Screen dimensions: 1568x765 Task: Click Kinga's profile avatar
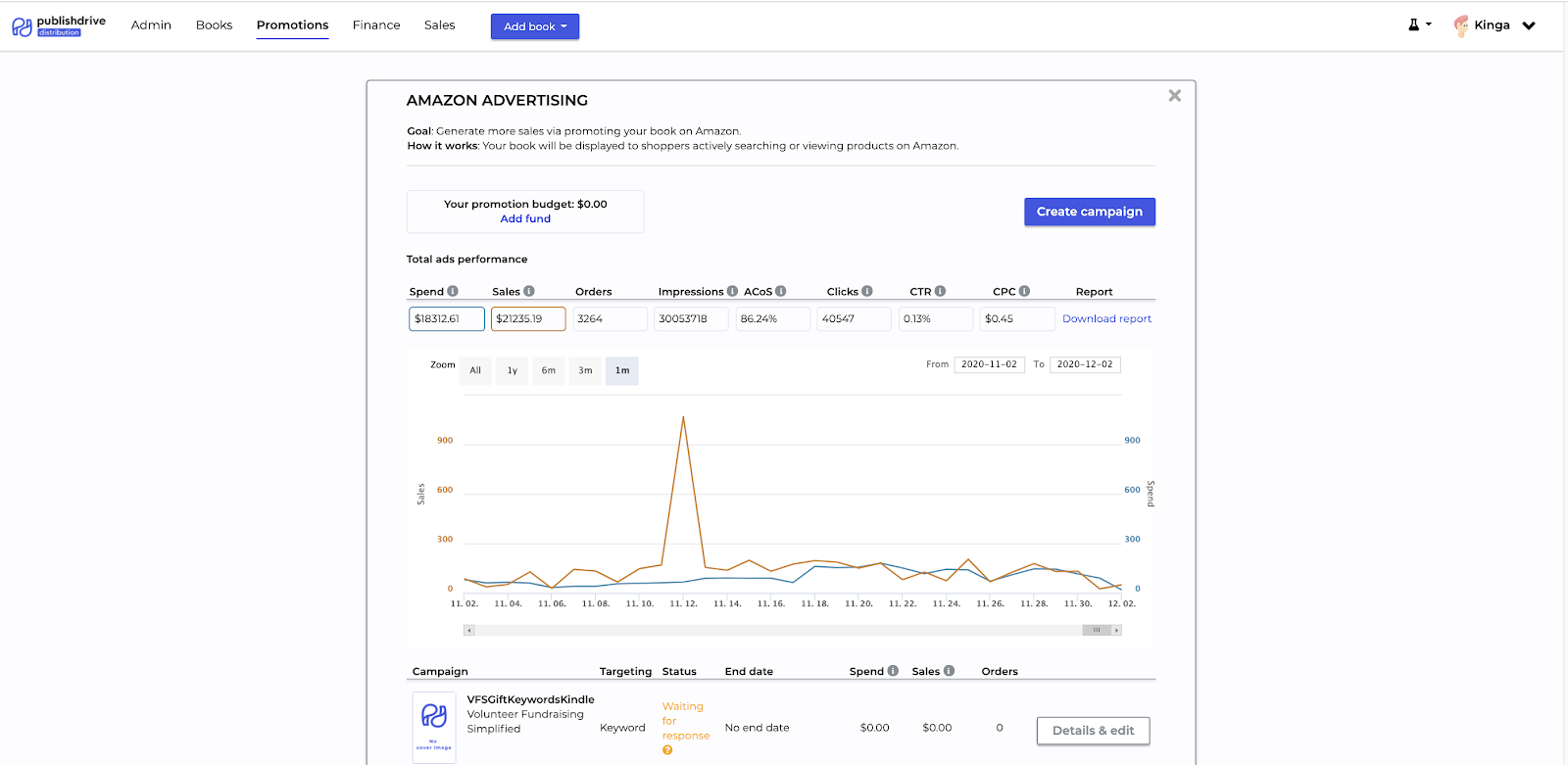click(x=1461, y=25)
